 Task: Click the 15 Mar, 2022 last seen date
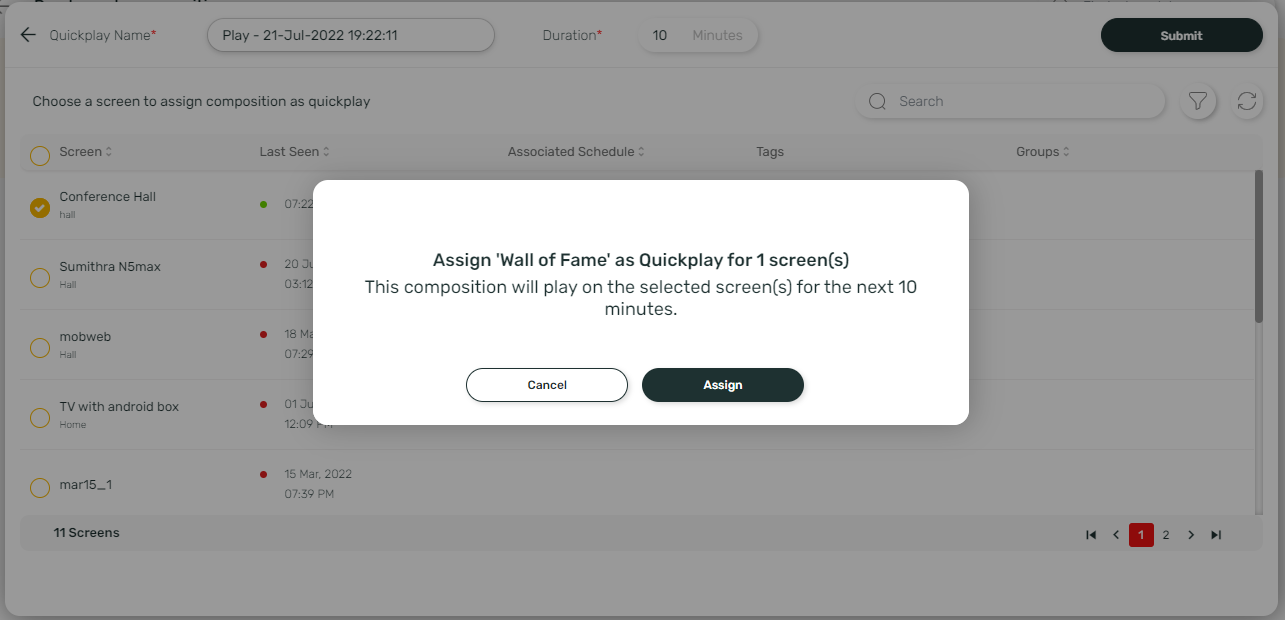coord(318,474)
